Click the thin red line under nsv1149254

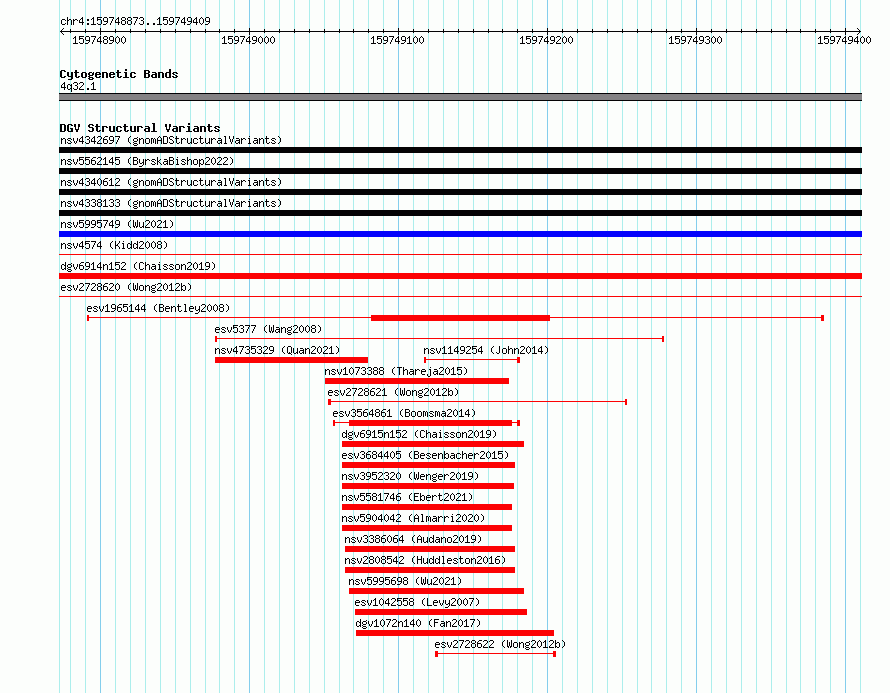[472, 360]
